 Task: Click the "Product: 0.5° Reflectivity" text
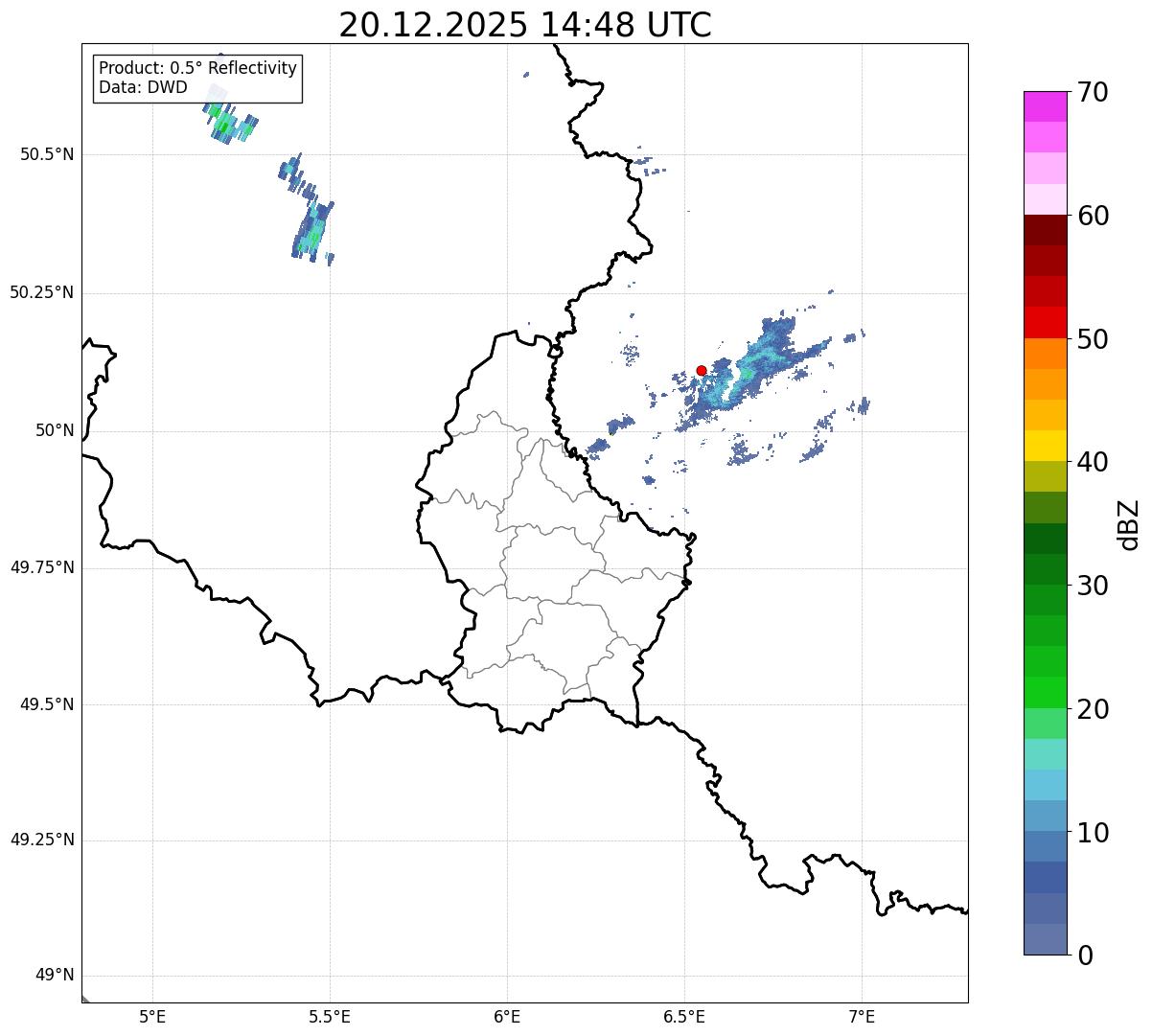[198, 69]
